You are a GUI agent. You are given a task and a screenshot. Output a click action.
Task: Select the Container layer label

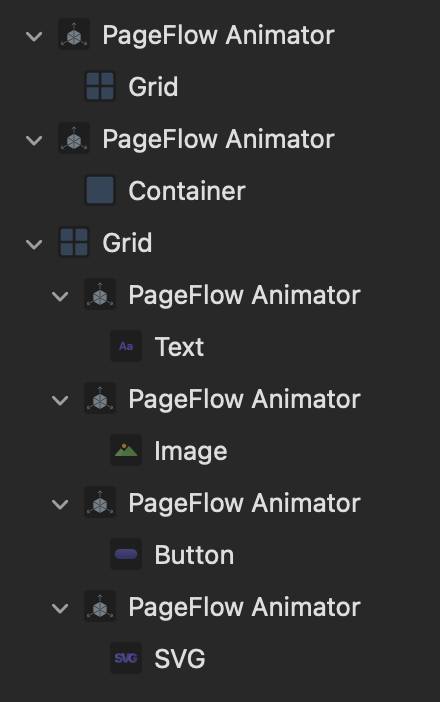pos(187,191)
